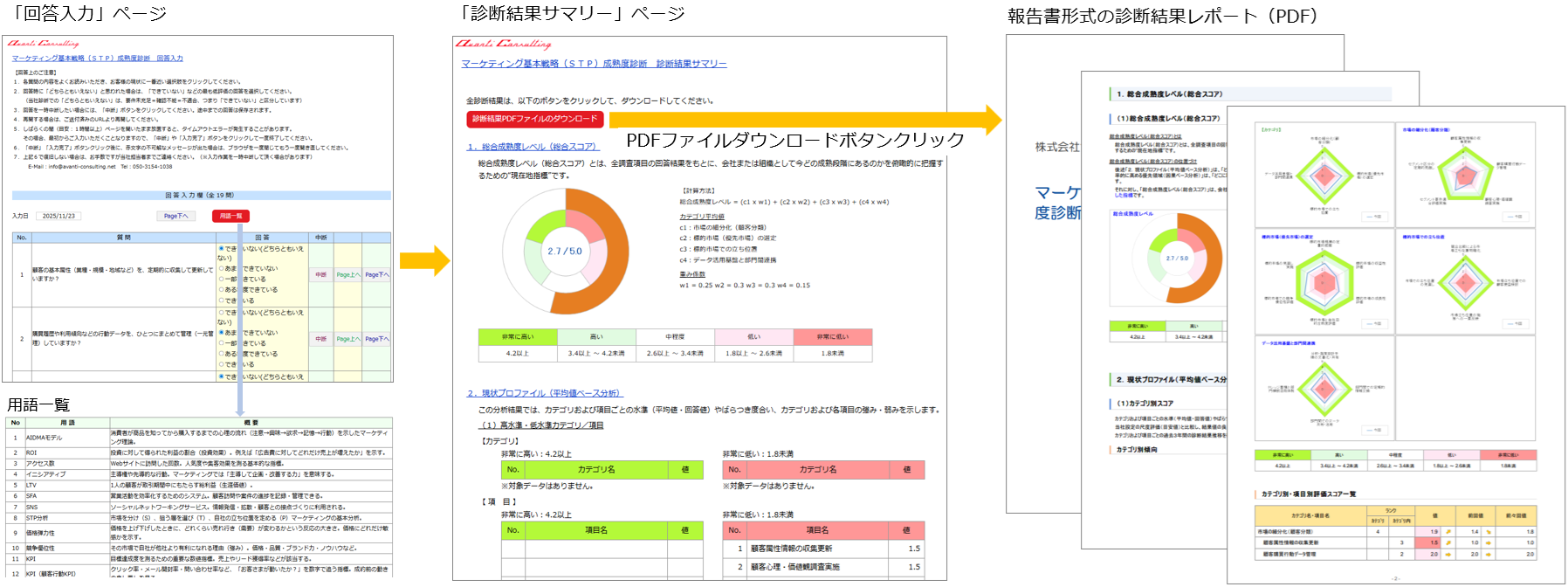Image resolution: width=1568 pixels, height=587 pixels.
Task: Click the 4.2以上 range cell in summary legend
Action: pyautogui.click(x=518, y=354)
